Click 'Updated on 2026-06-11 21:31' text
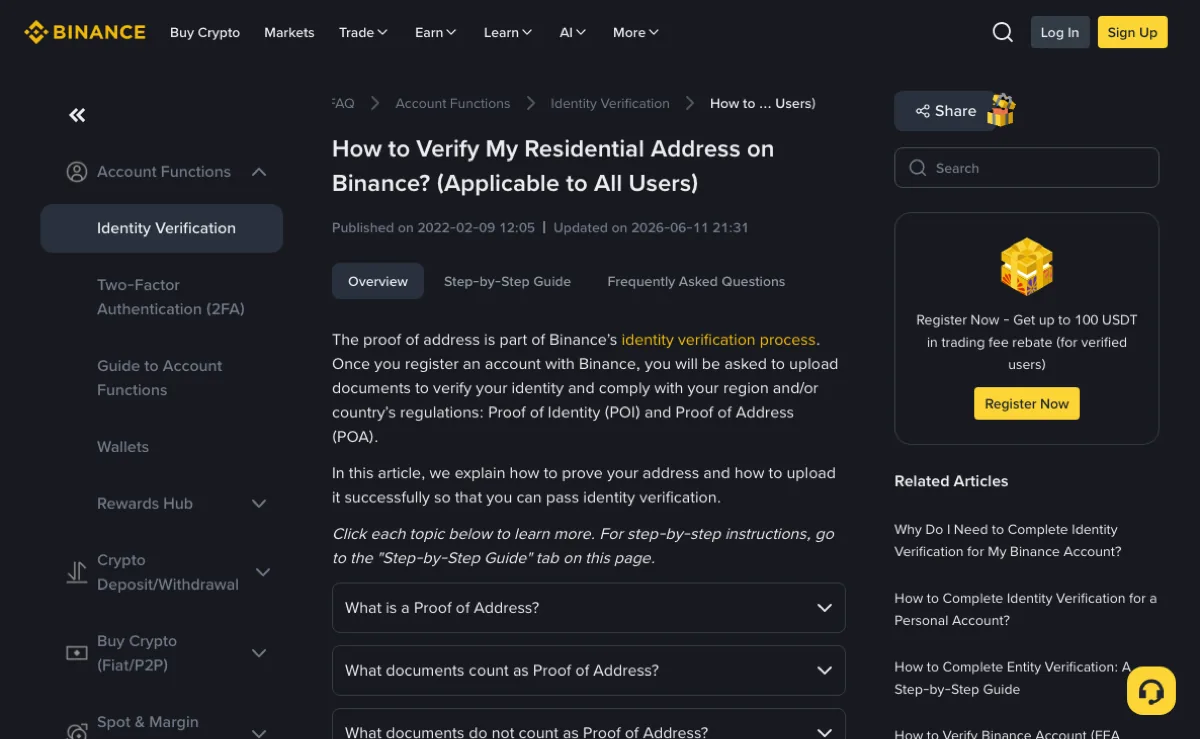 (x=651, y=228)
